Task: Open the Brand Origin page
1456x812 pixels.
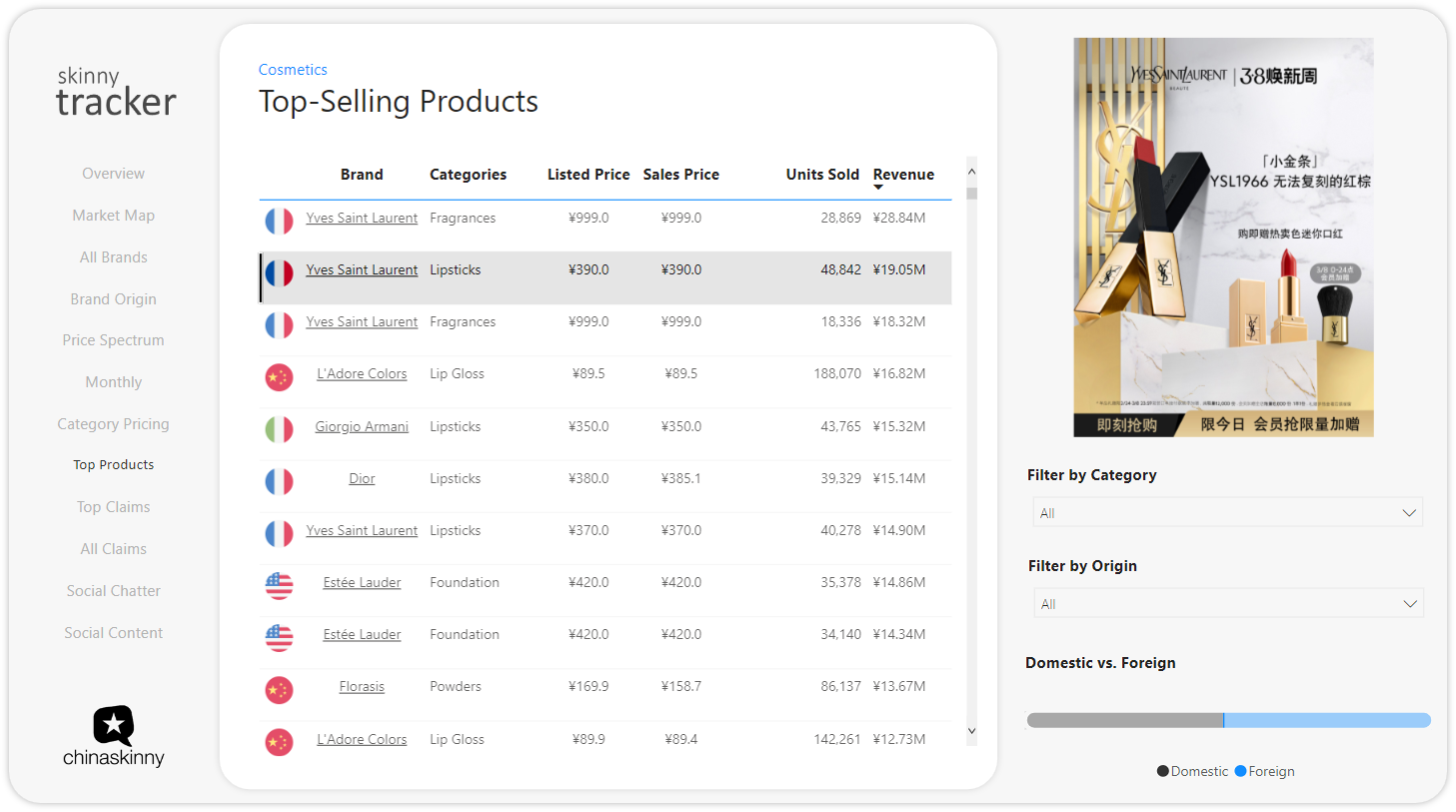Action: pos(113,299)
